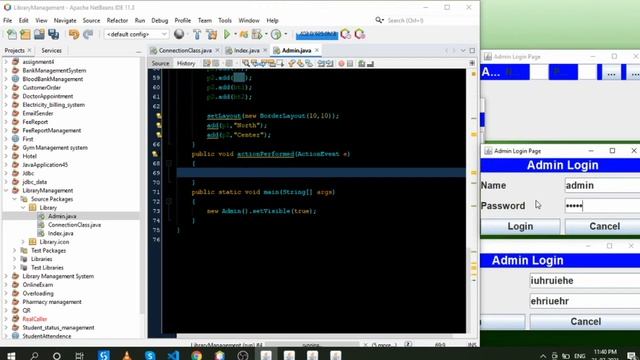Open the Help menu
This screenshot has width=640, height=360.
pyautogui.click(x=272, y=20)
